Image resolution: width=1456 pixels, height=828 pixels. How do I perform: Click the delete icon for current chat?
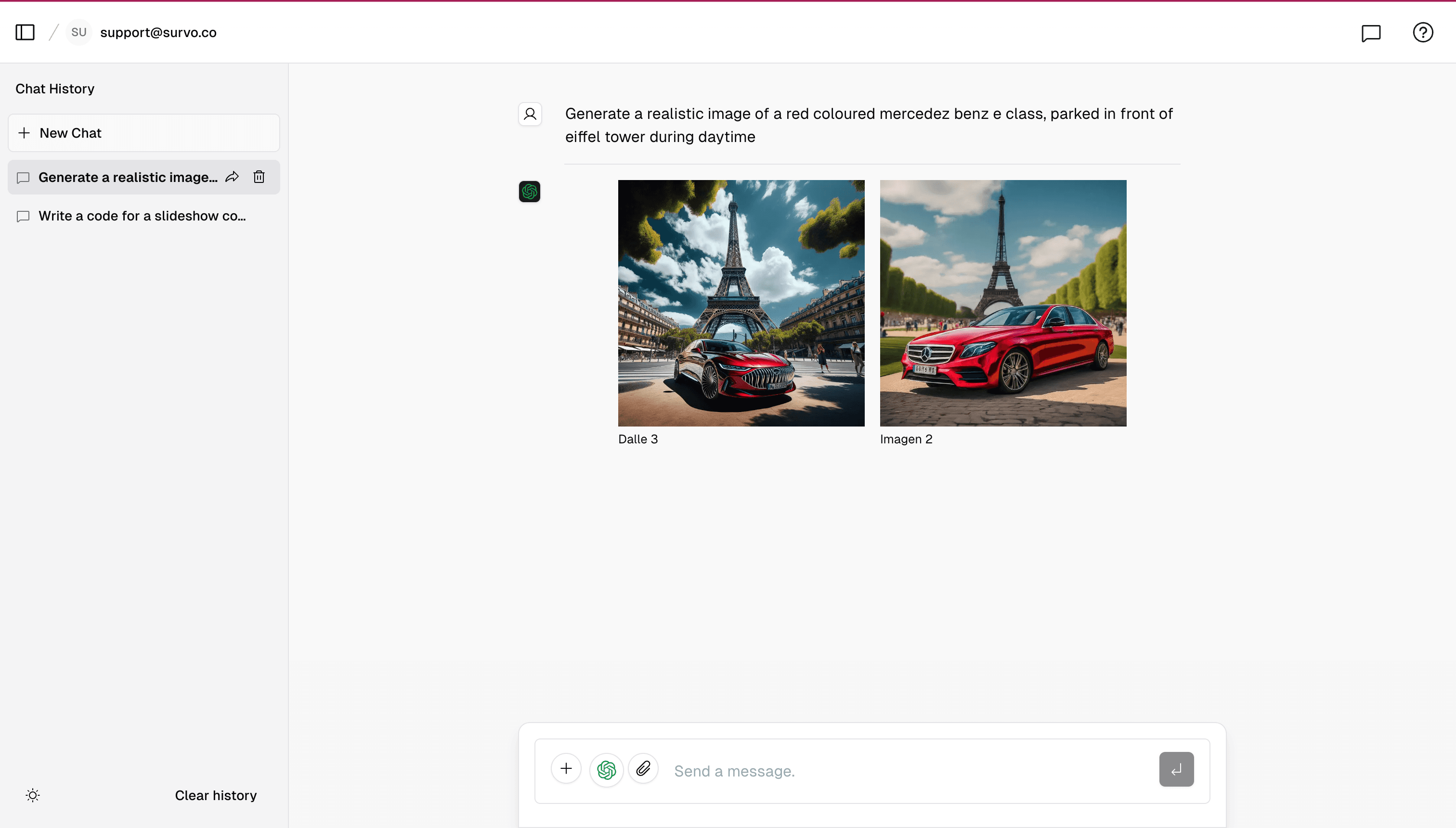[259, 177]
